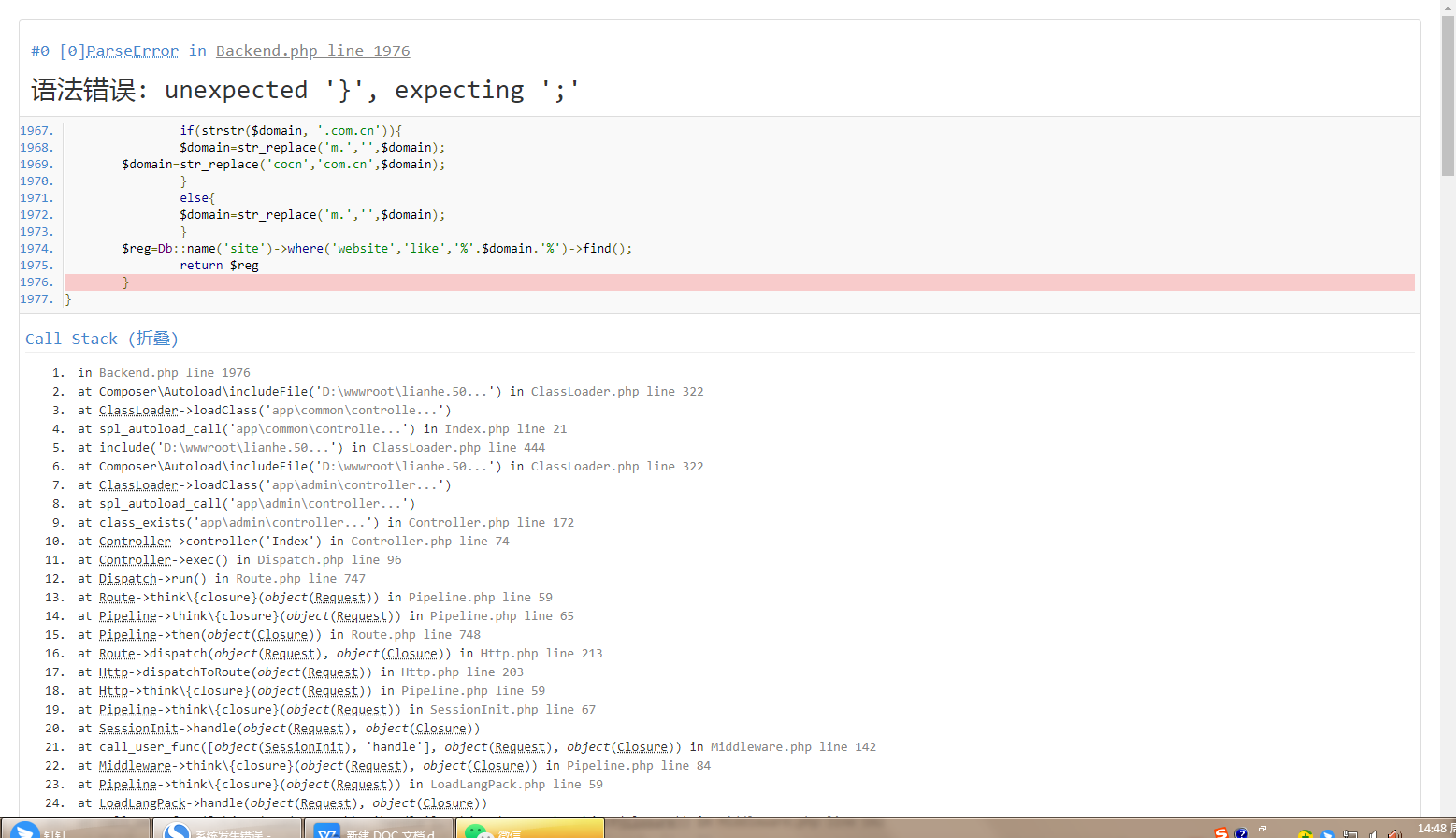1456x838 pixels.
Task: Click the blue help question mark tray icon
Action: click(1241, 832)
